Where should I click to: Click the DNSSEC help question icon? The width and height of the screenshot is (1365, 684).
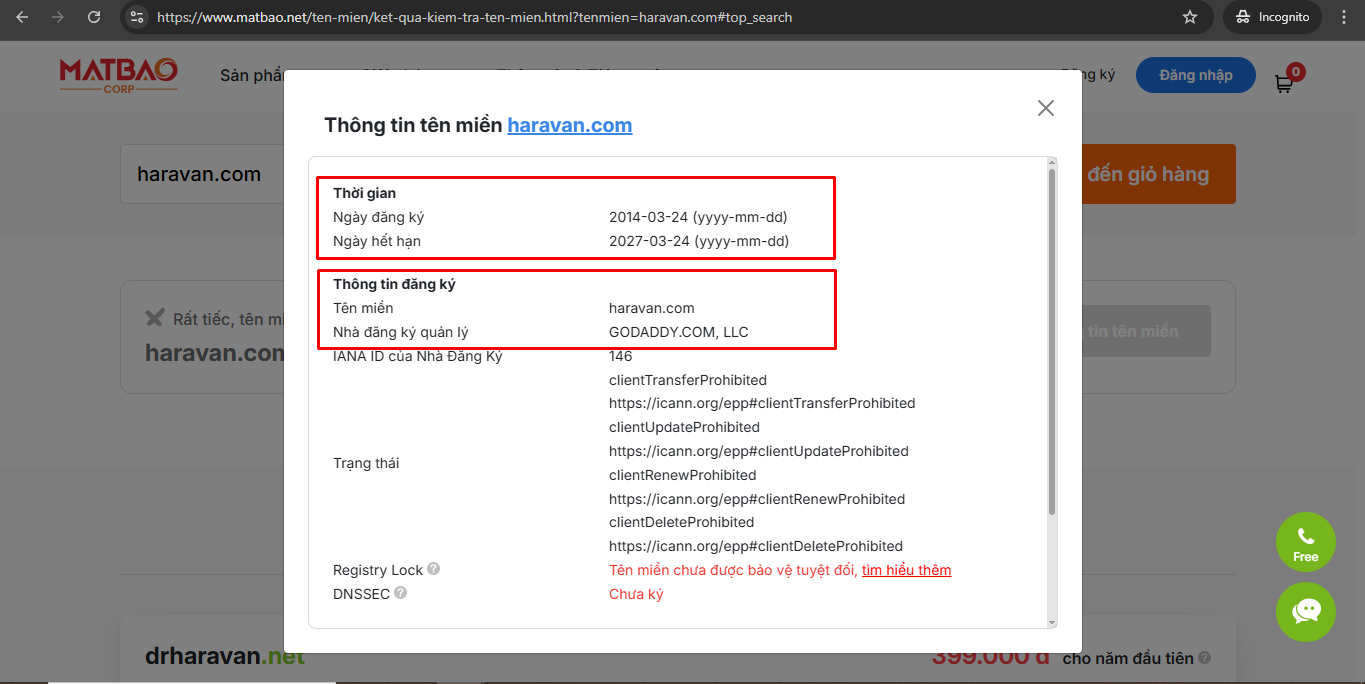pos(401,593)
